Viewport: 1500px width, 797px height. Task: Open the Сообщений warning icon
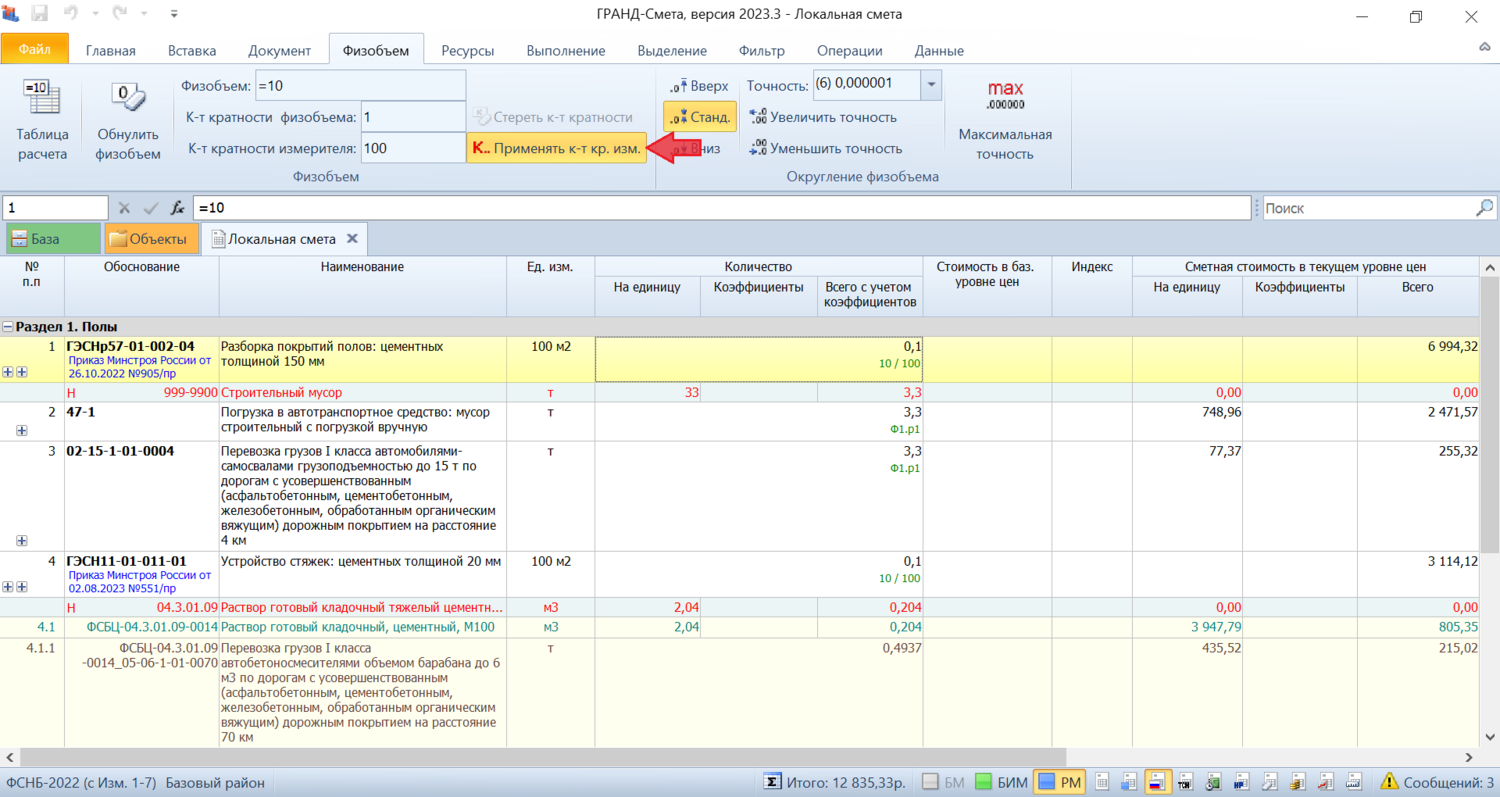tap(1389, 782)
